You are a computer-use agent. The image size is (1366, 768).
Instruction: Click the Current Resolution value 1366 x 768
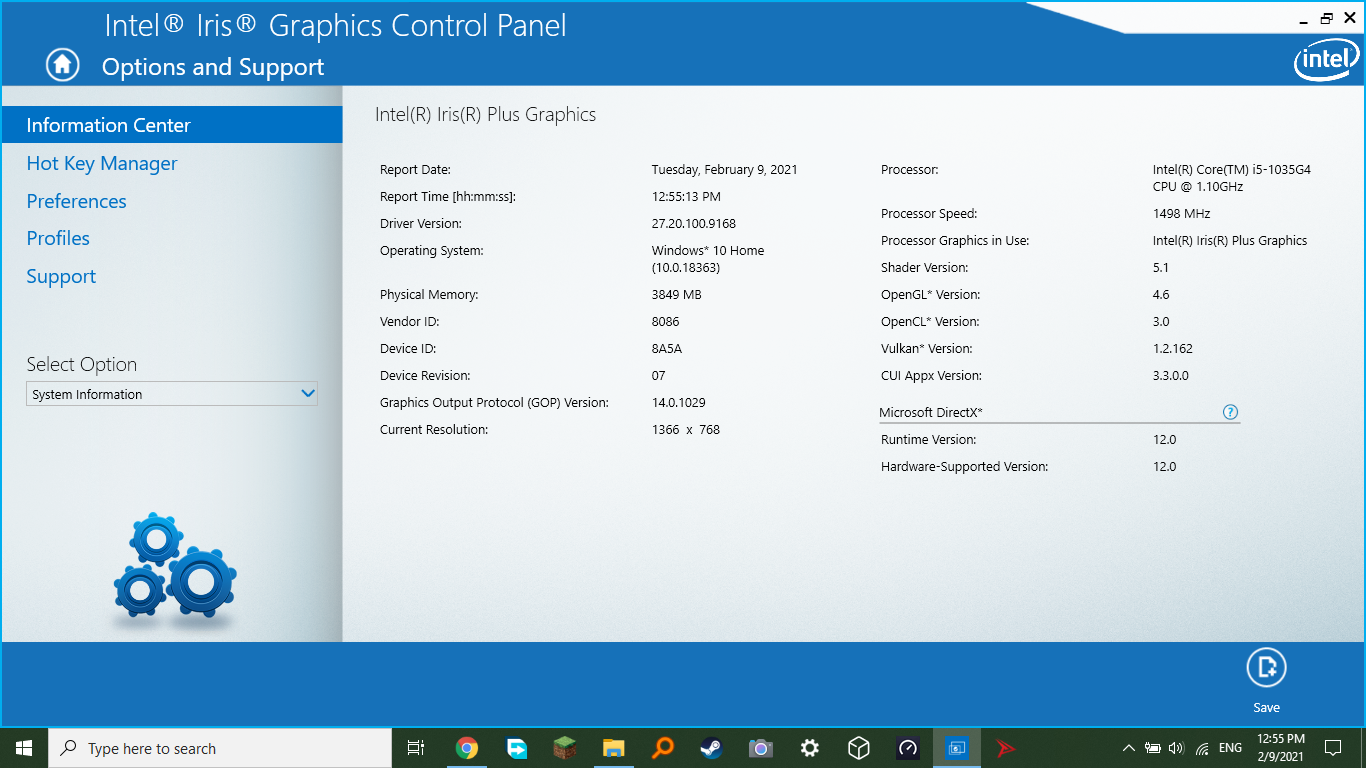pyautogui.click(x=686, y=430)
